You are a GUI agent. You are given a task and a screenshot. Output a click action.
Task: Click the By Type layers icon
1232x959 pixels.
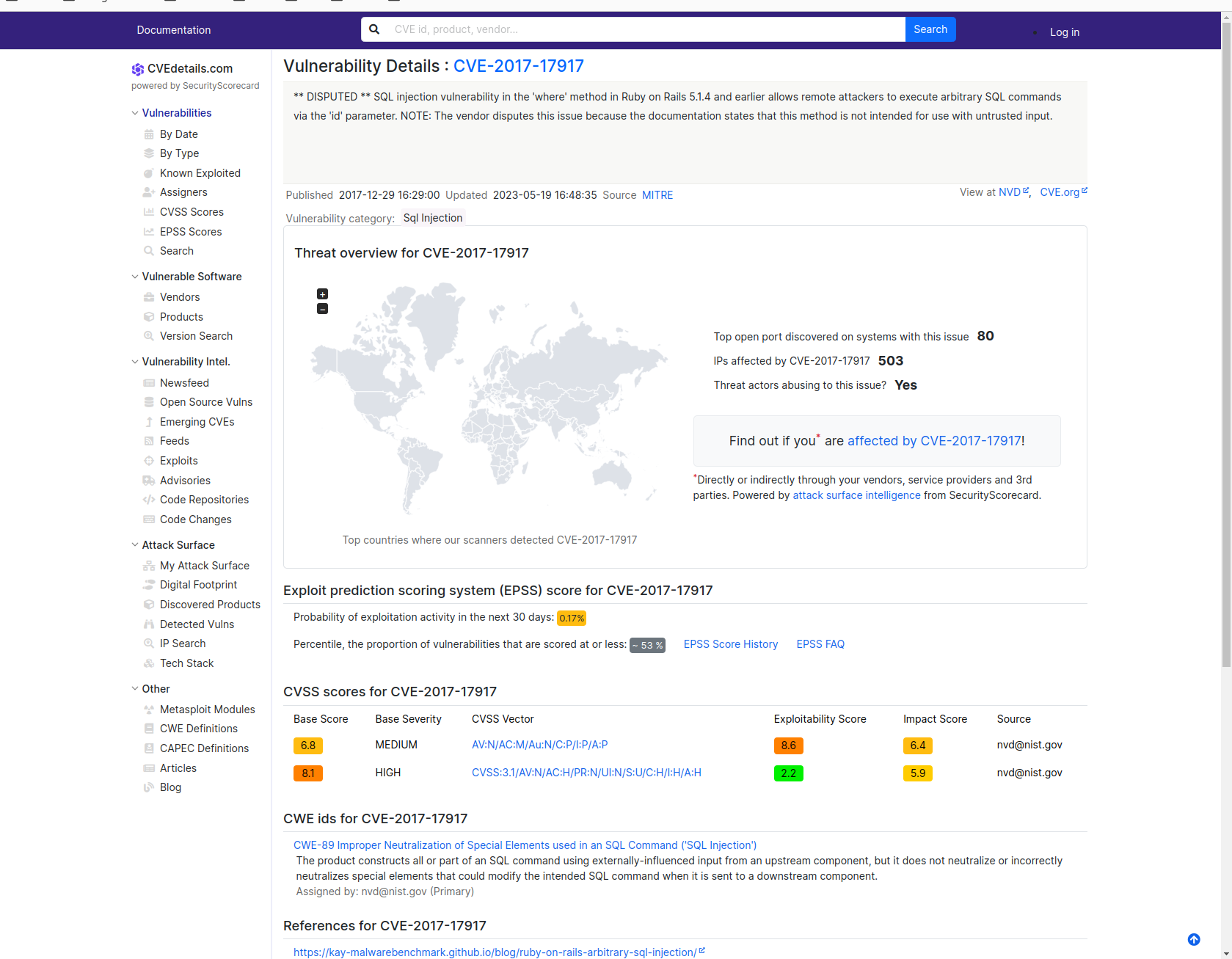149,153
